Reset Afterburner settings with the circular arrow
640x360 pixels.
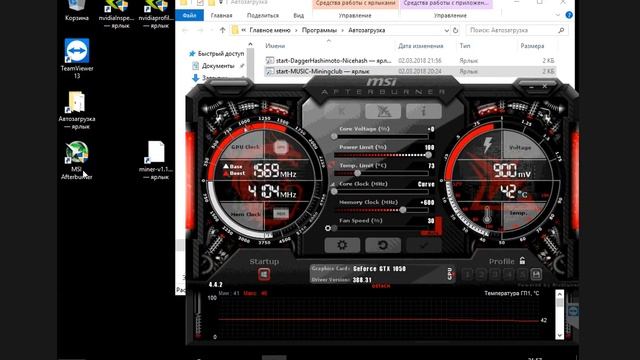coord(382,245)
